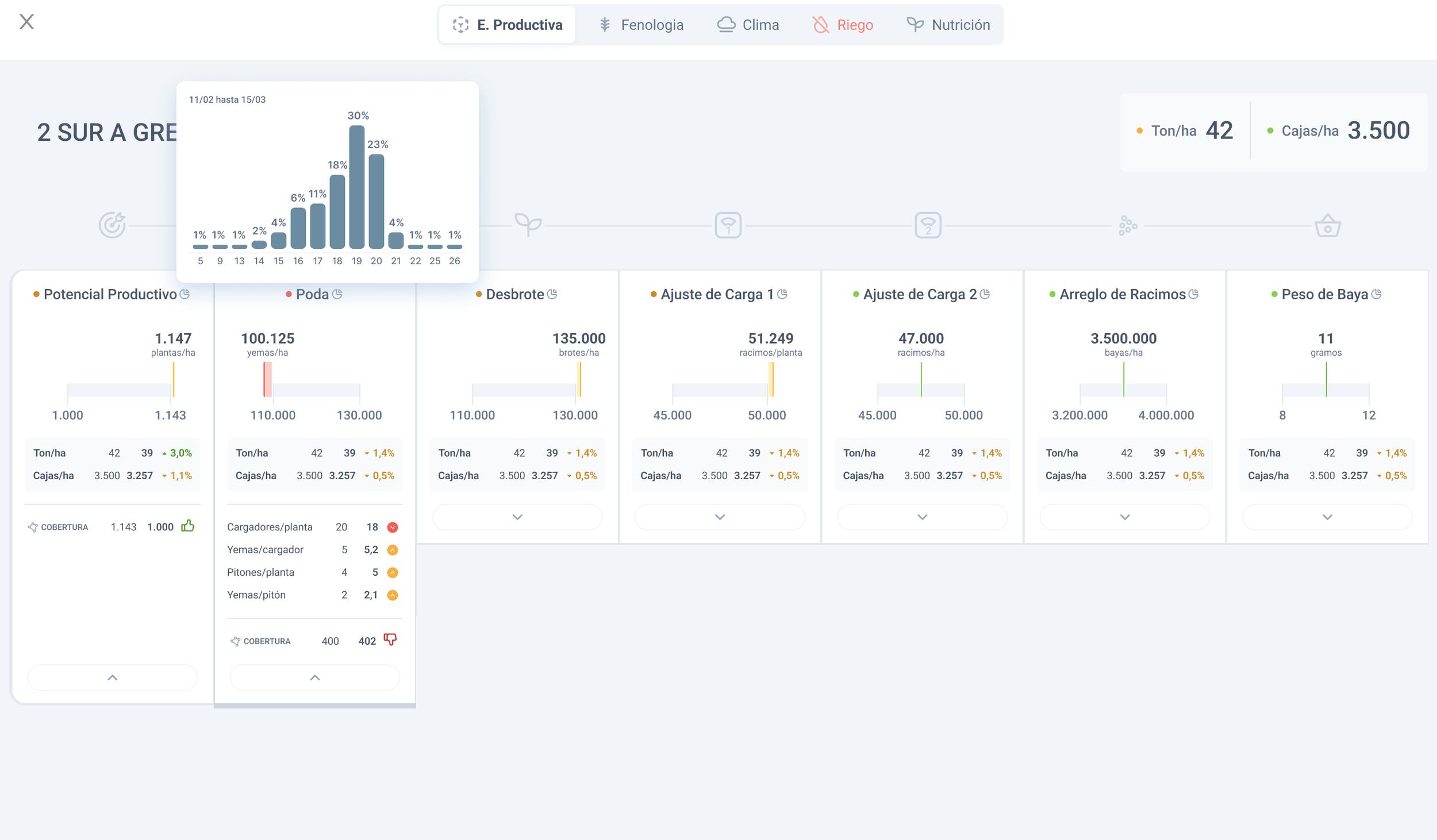Screen dimensions: 1437x840
Task: Open the Nutrición tab
Action: pos(948,25)
